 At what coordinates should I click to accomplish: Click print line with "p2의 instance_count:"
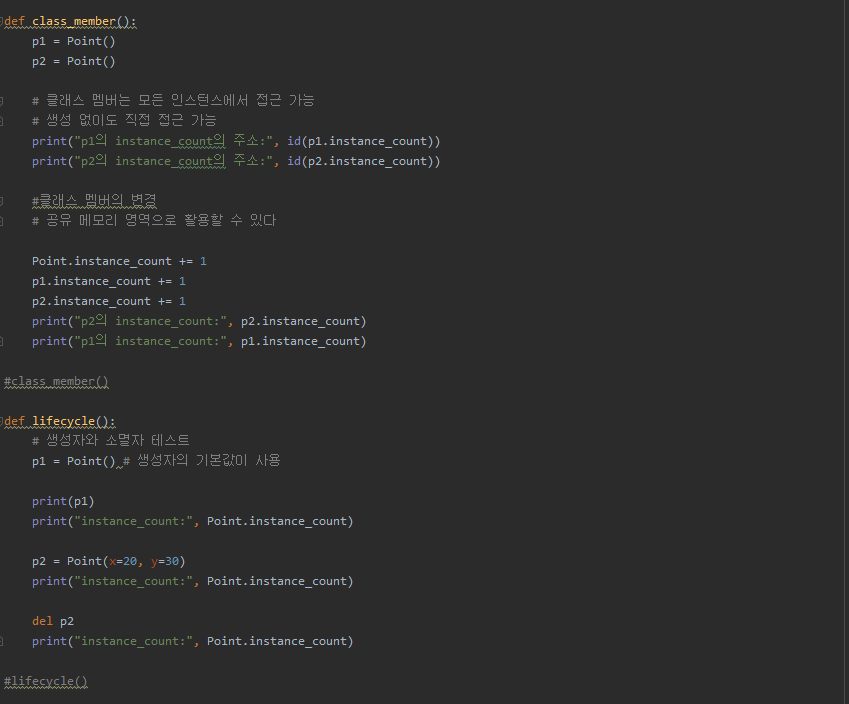tap(199, 322)
